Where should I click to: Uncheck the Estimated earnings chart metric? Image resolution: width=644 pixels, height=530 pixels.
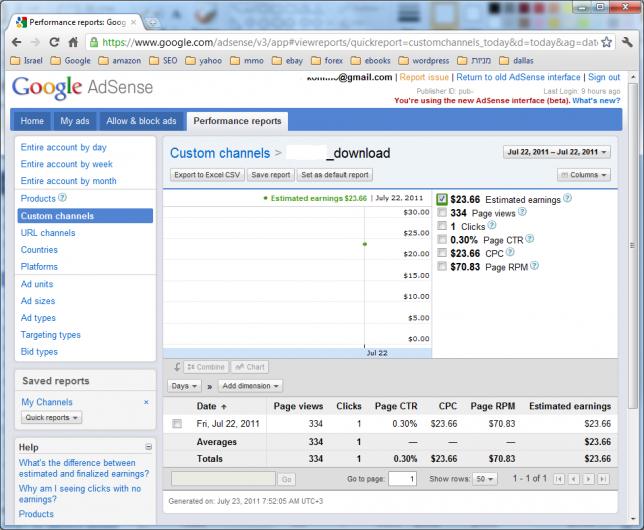tap(442, 199)
